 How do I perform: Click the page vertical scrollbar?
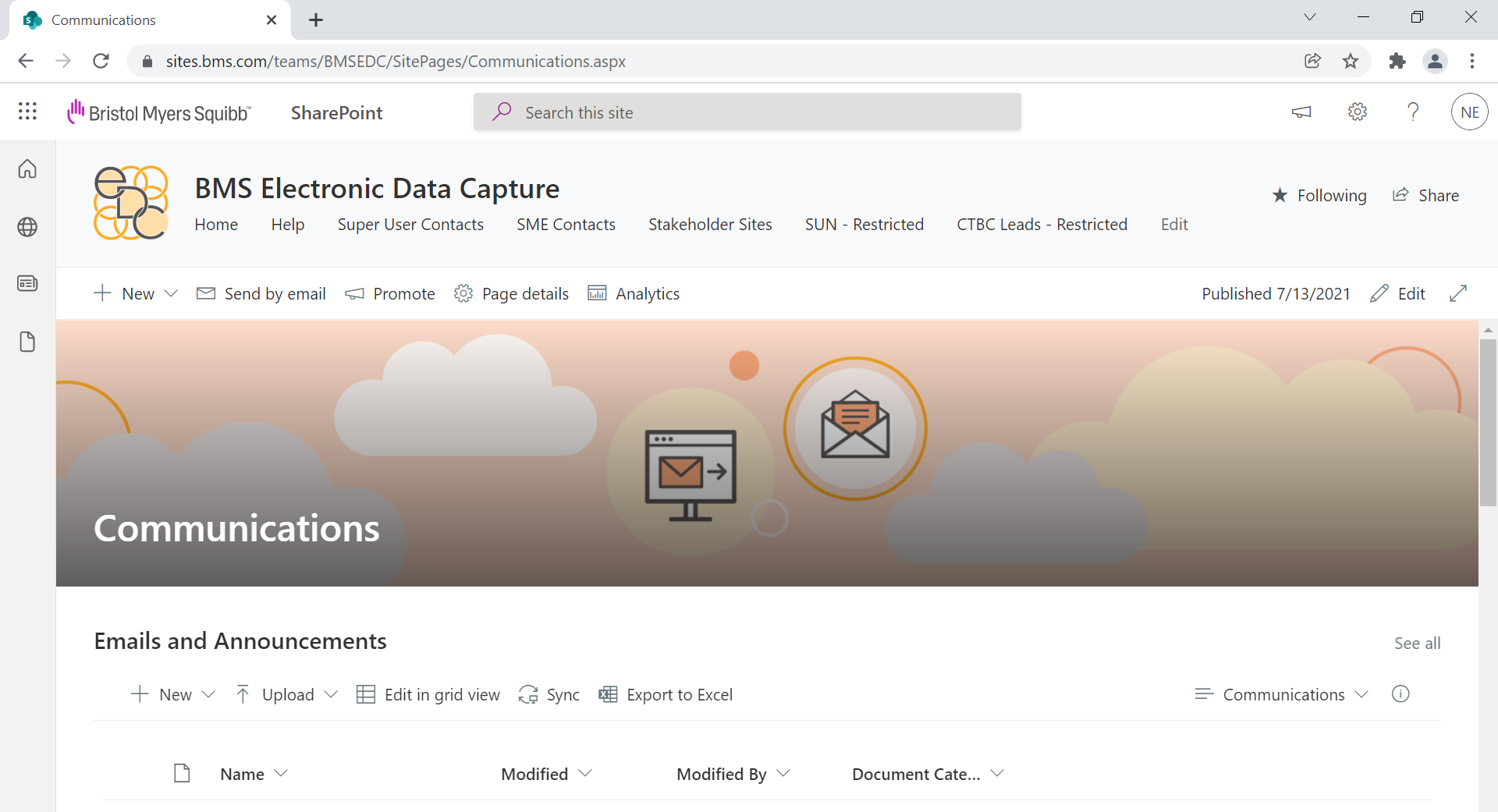pyautogui.click(x=1488, y=421)
